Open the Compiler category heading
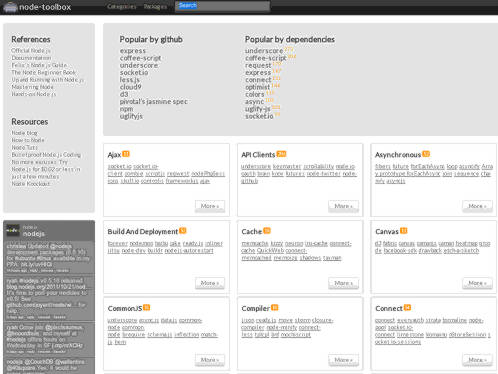 [256, 309]
